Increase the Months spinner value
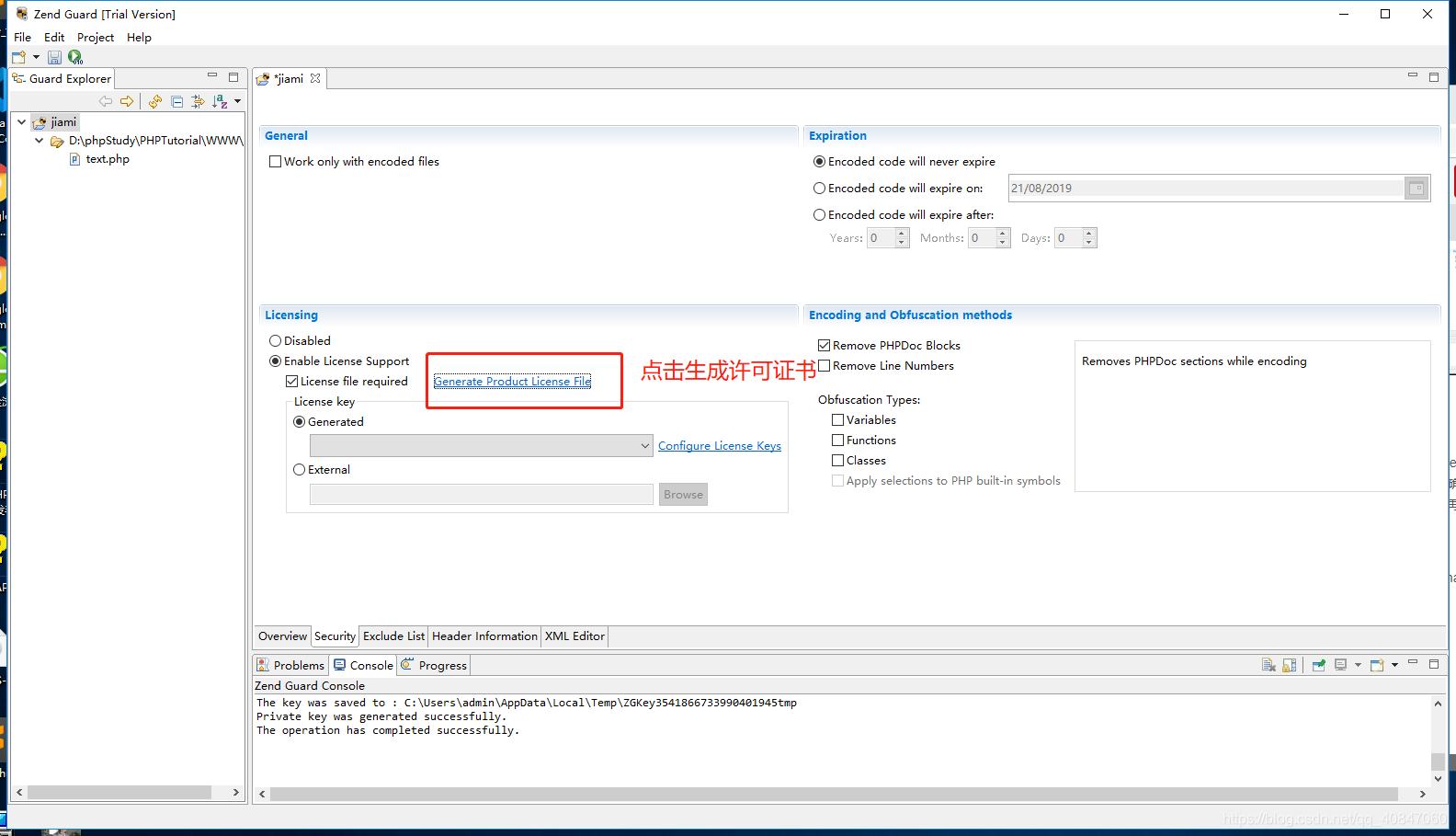 coord(1003,234)
